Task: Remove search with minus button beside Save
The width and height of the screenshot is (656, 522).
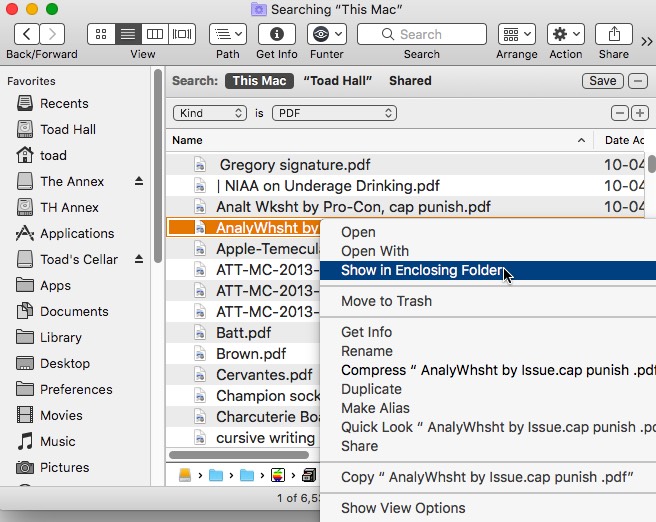Action: click(x=638, y=81)
